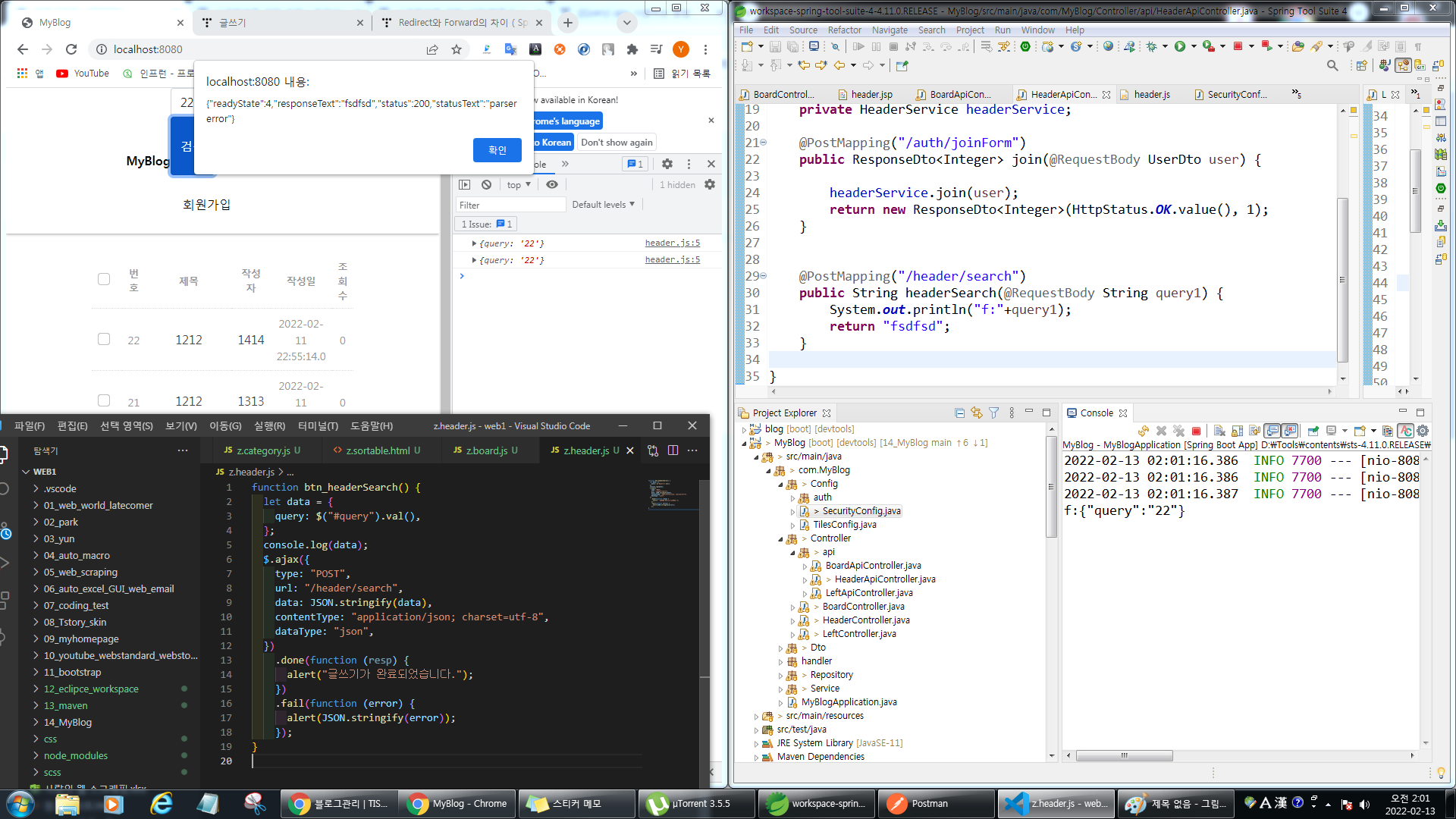Check the header checkbox in board table
The height and width of the screenshot is (819, 1456).
104,279
